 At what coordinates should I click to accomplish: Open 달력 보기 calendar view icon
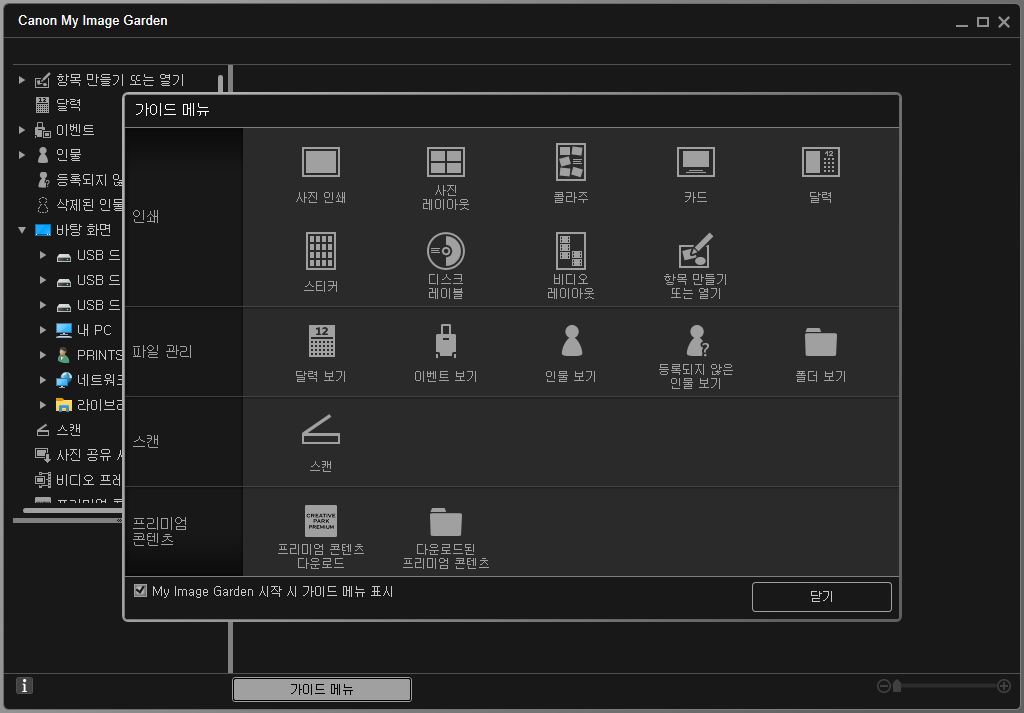pyautogui.click(x=321, y=341)
